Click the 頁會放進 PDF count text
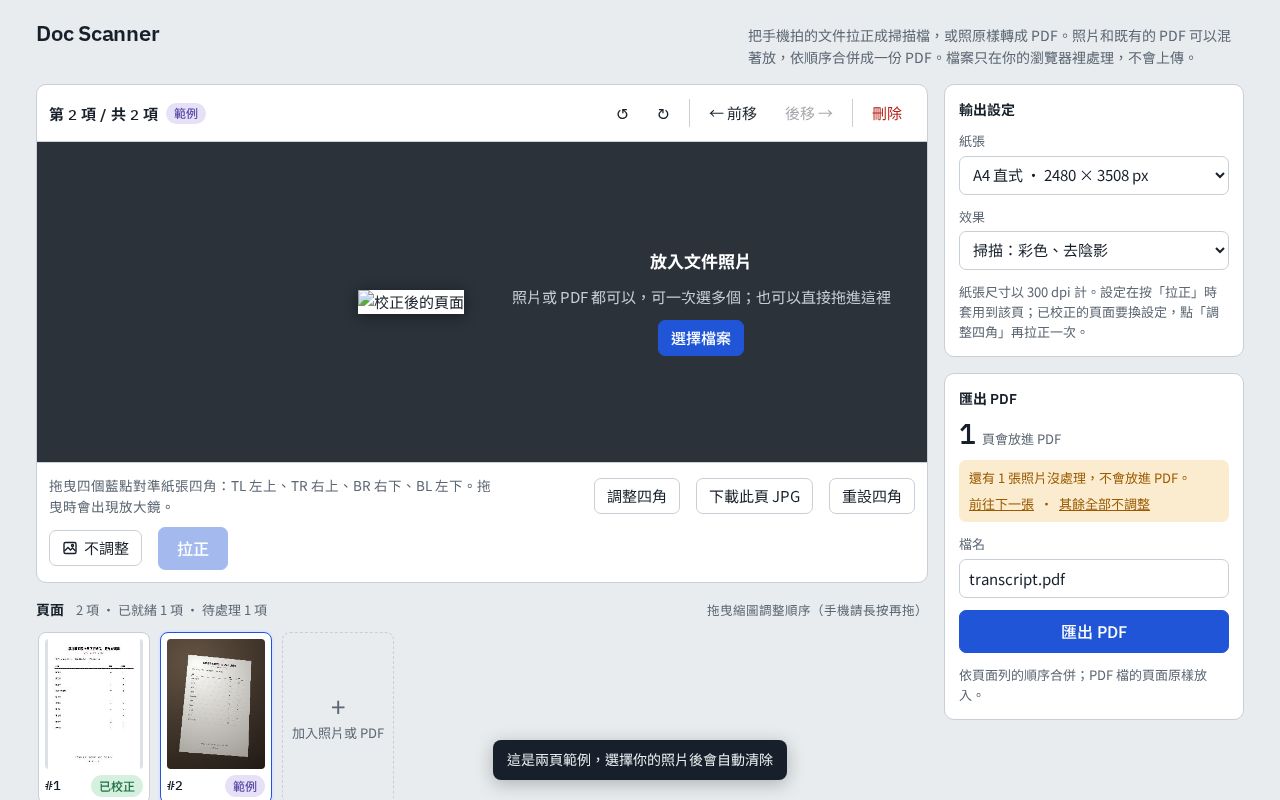Screen dimensions: 1280x800 (x=1021, y=439)
